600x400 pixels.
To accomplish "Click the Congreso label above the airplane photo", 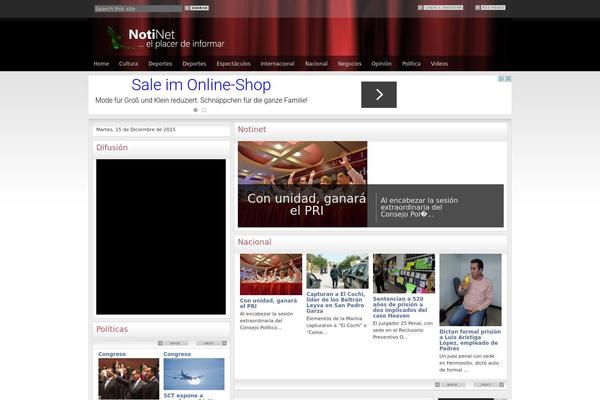I will [x=177, y=354].
